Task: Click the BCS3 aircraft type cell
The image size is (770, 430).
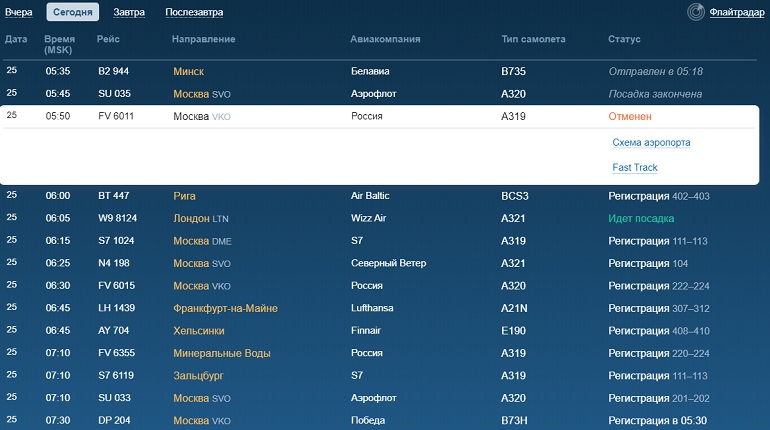Action: point(515,196)
